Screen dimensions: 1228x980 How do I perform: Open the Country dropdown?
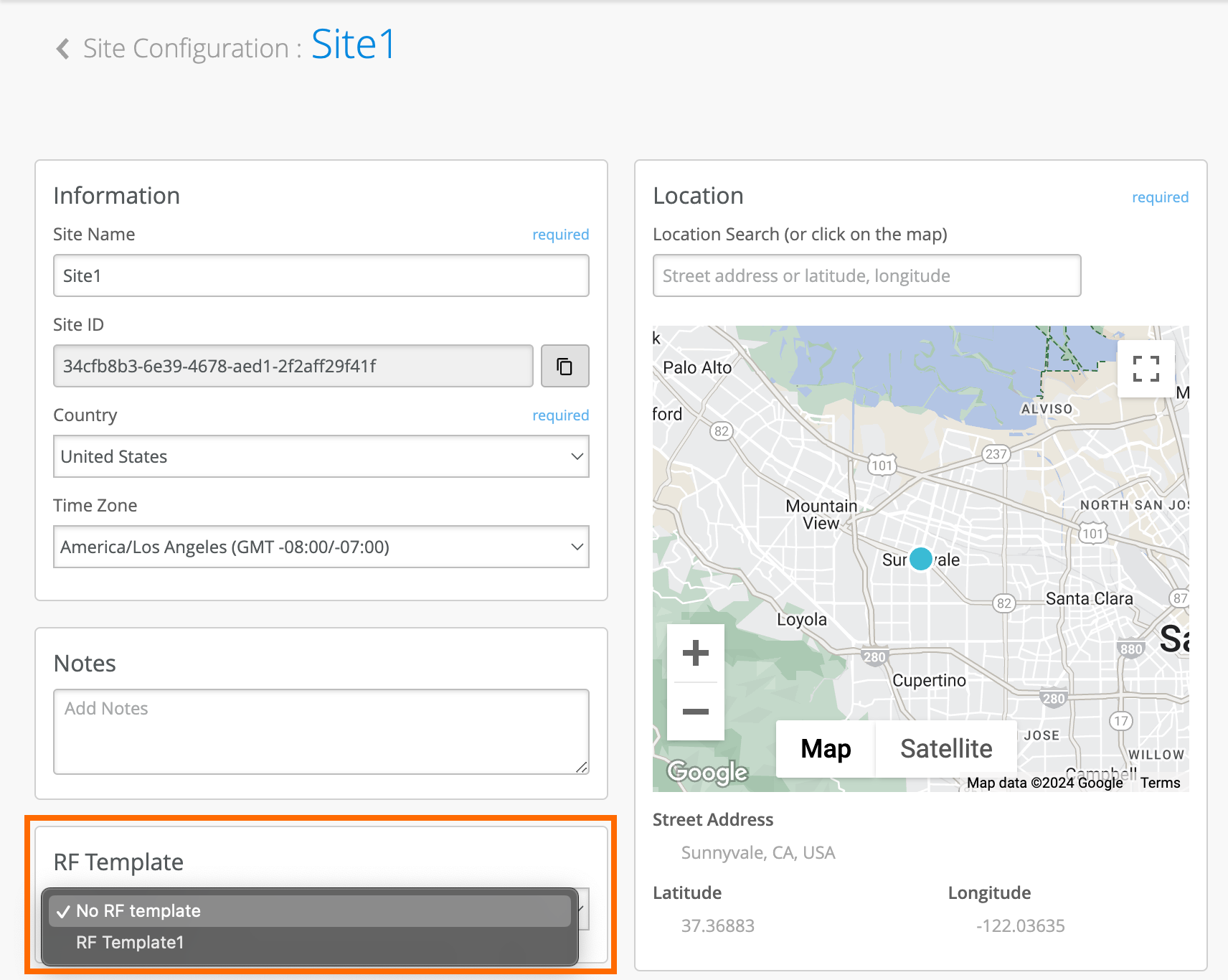[x=321, y=456]
